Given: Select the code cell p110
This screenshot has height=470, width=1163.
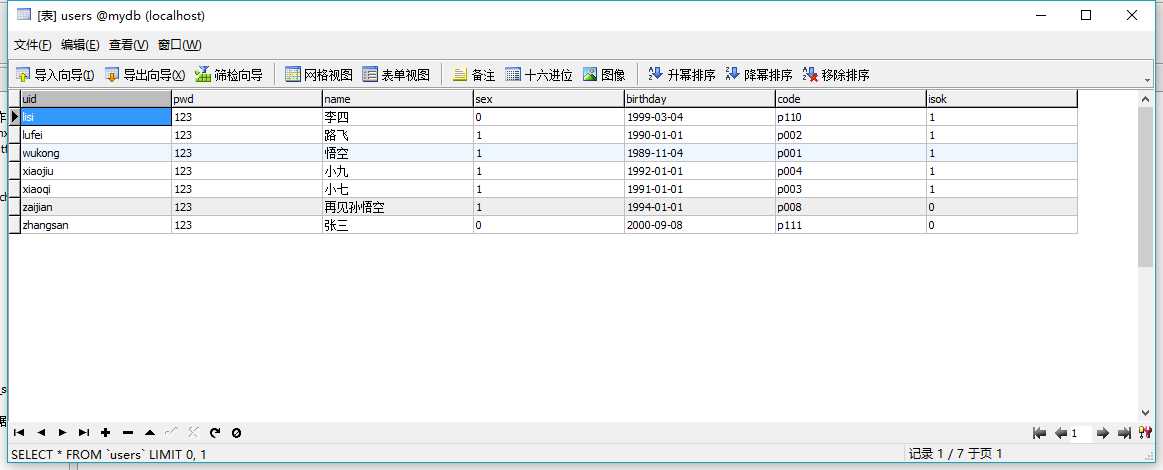Looking at the screenshot, I should tap(851, 117).
